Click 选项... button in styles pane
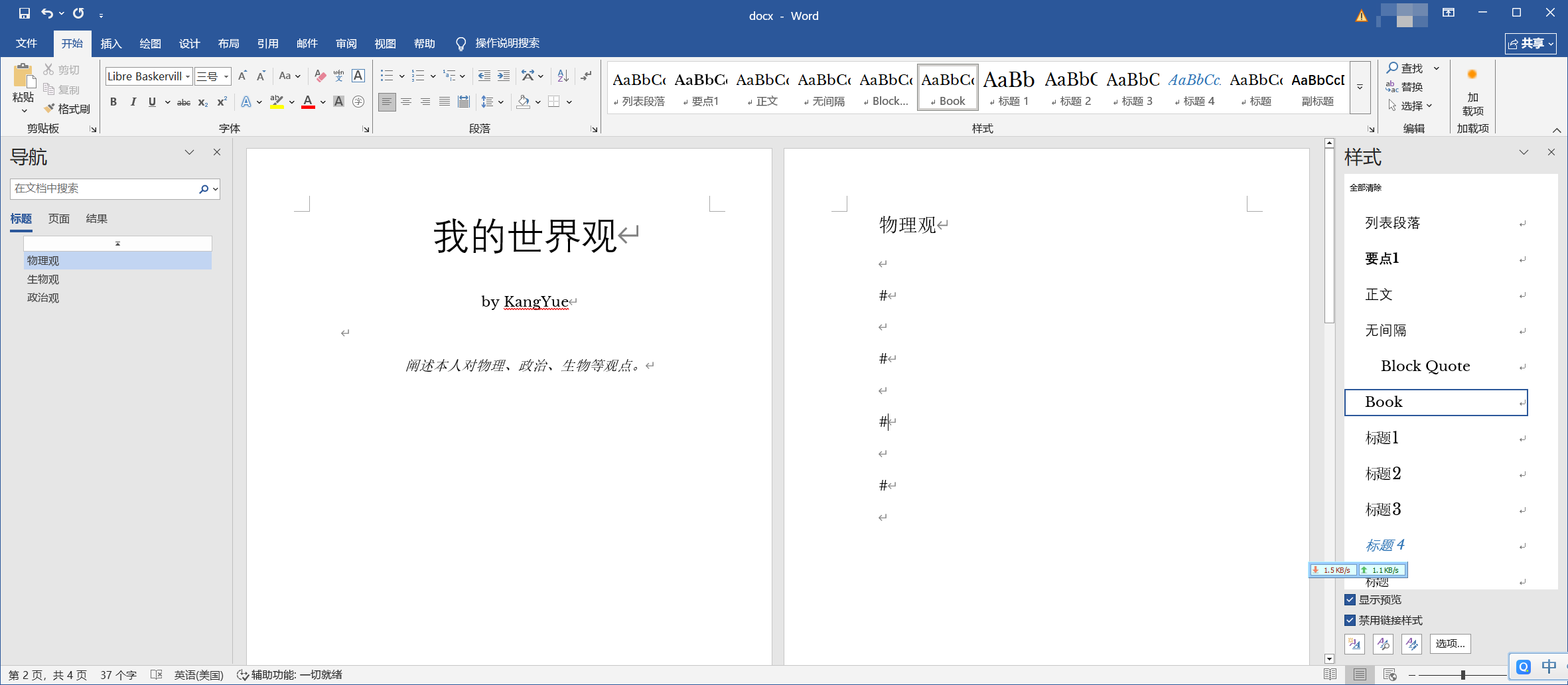Viewport: 1568px width, 685px height. [x=1450, y=643]
